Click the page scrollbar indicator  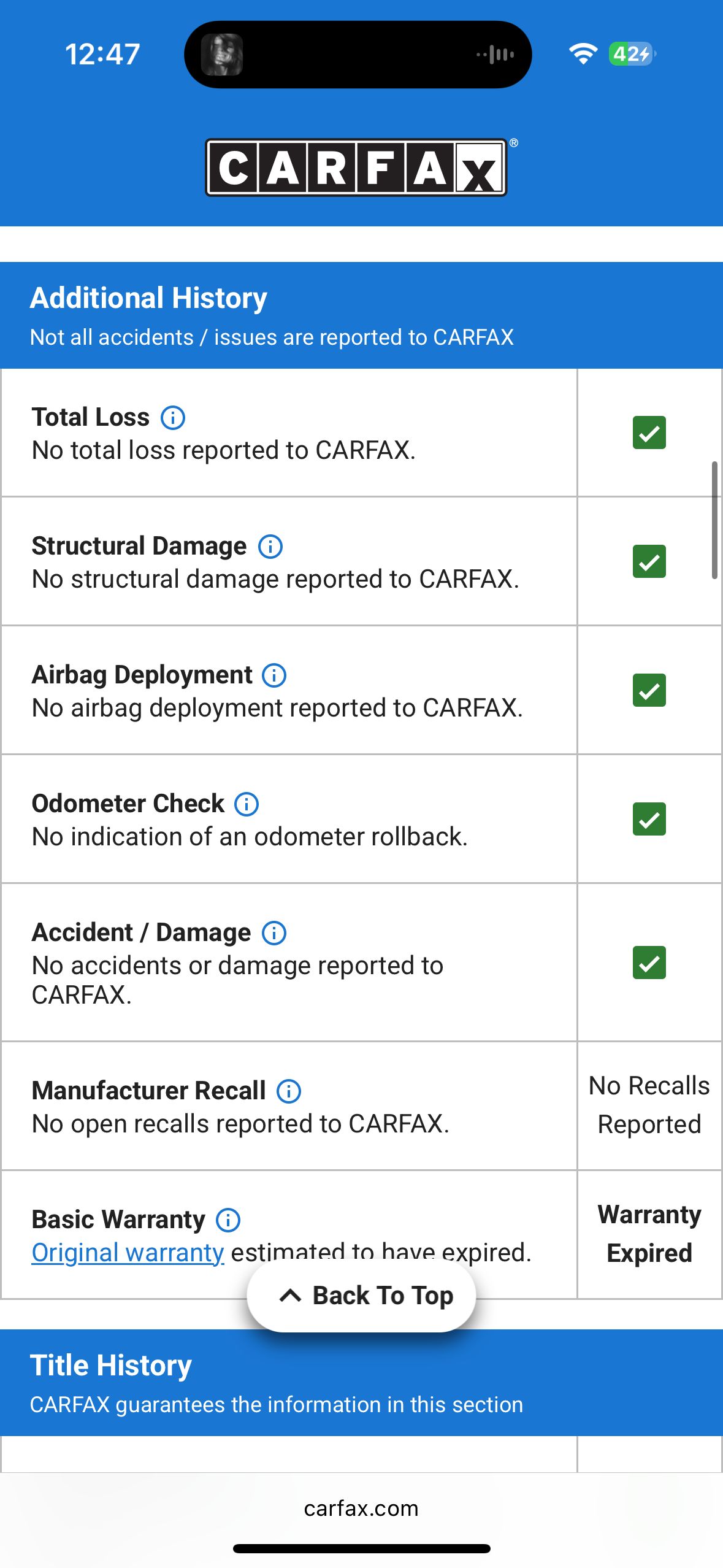[714, 520]
